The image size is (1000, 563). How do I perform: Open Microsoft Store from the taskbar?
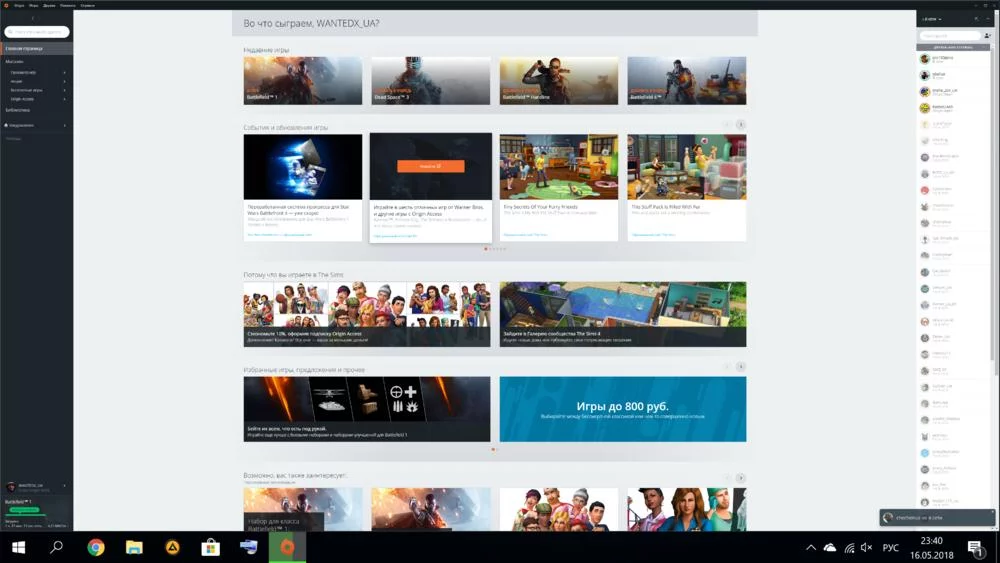coord(210,547)
